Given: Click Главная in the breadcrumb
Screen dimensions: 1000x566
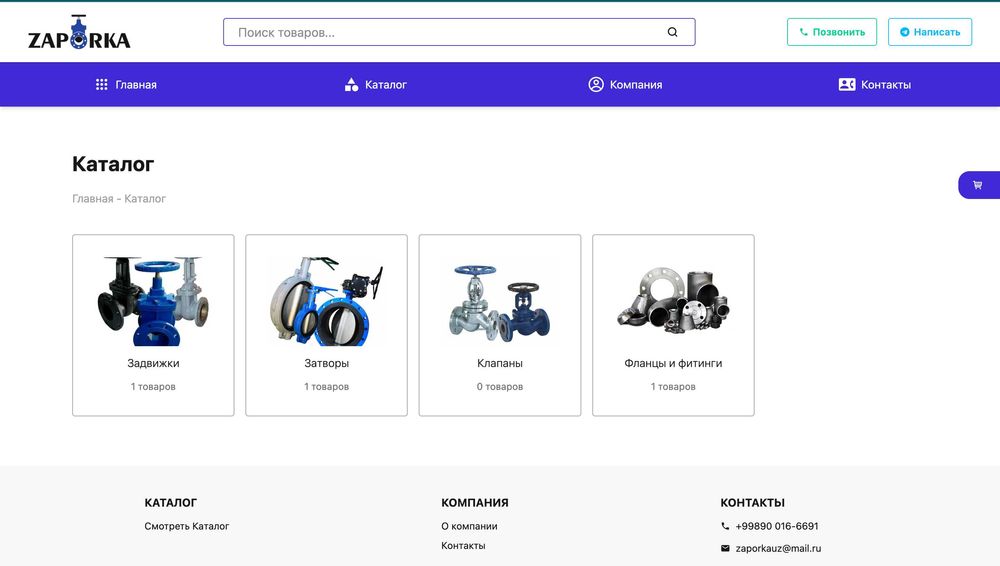Looking at the screenshot, I should pyautogui.click(x=92, y=198).
